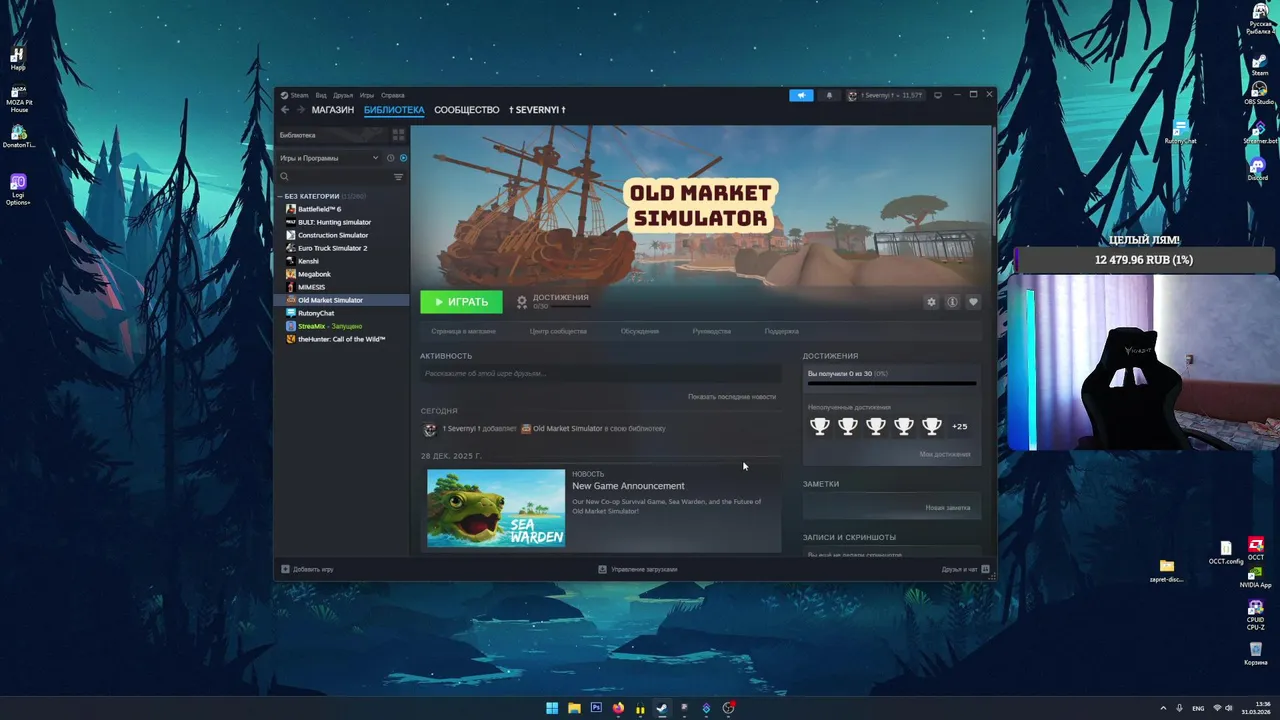Open Центр сообщества link
This screenshot has height=720, width=1280.
[x=558, y=331]
